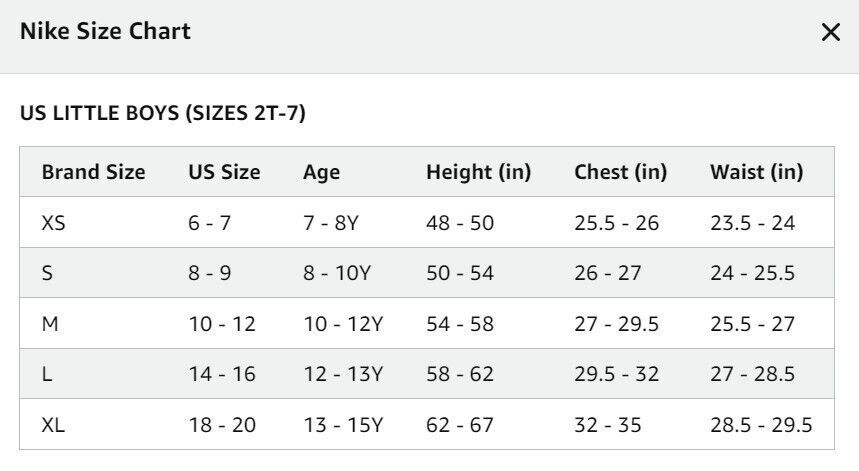
Task: Click the US Size column header
Action: pos(224,172)
